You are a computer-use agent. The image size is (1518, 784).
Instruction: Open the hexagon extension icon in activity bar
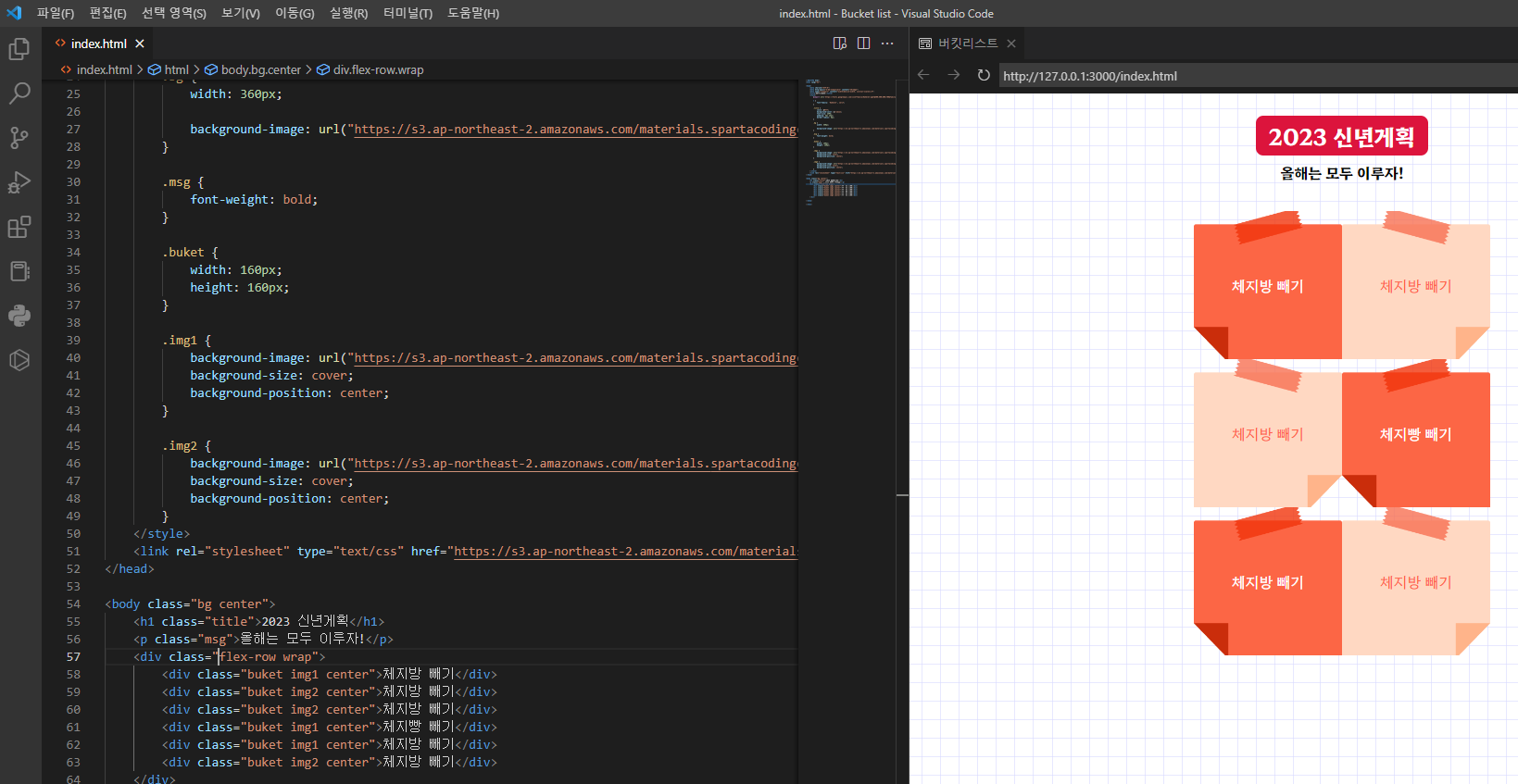point(19,359)
